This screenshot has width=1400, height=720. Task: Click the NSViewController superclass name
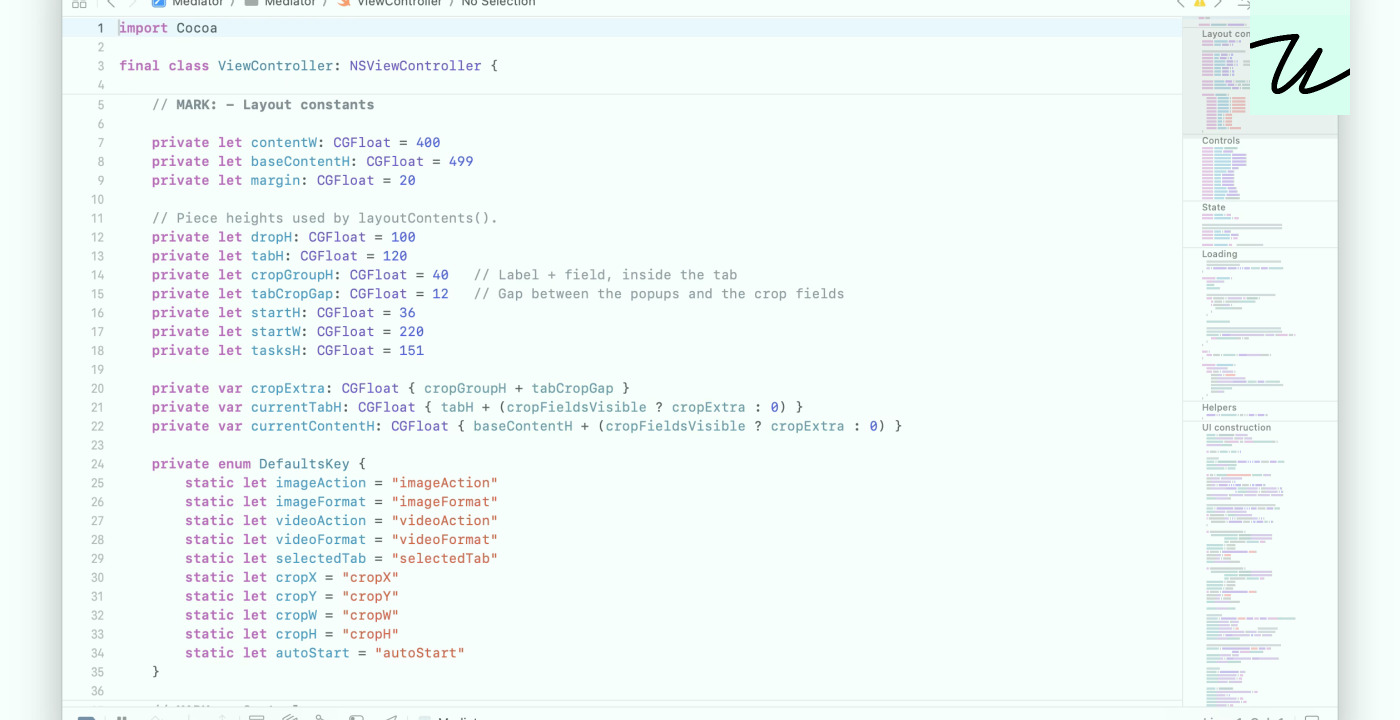click(x=415, y=66)
